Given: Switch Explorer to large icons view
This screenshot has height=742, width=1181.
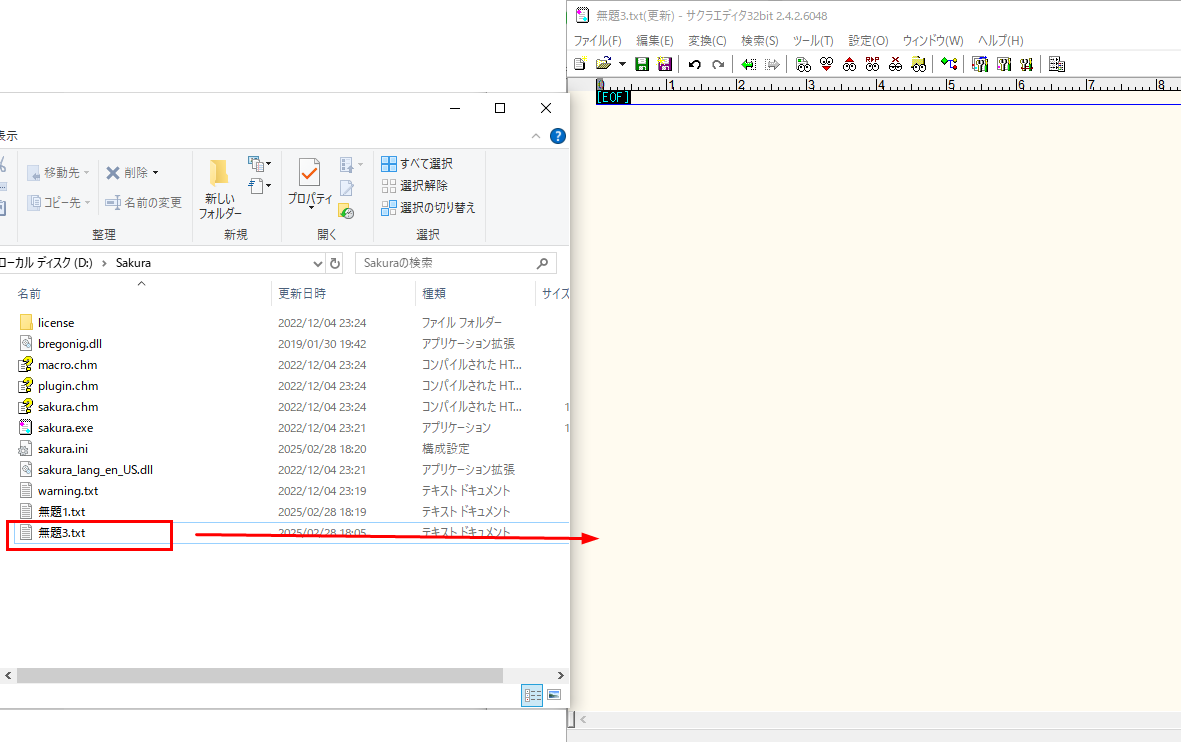Looking at the screenshot, I should [x=554, y=695].
